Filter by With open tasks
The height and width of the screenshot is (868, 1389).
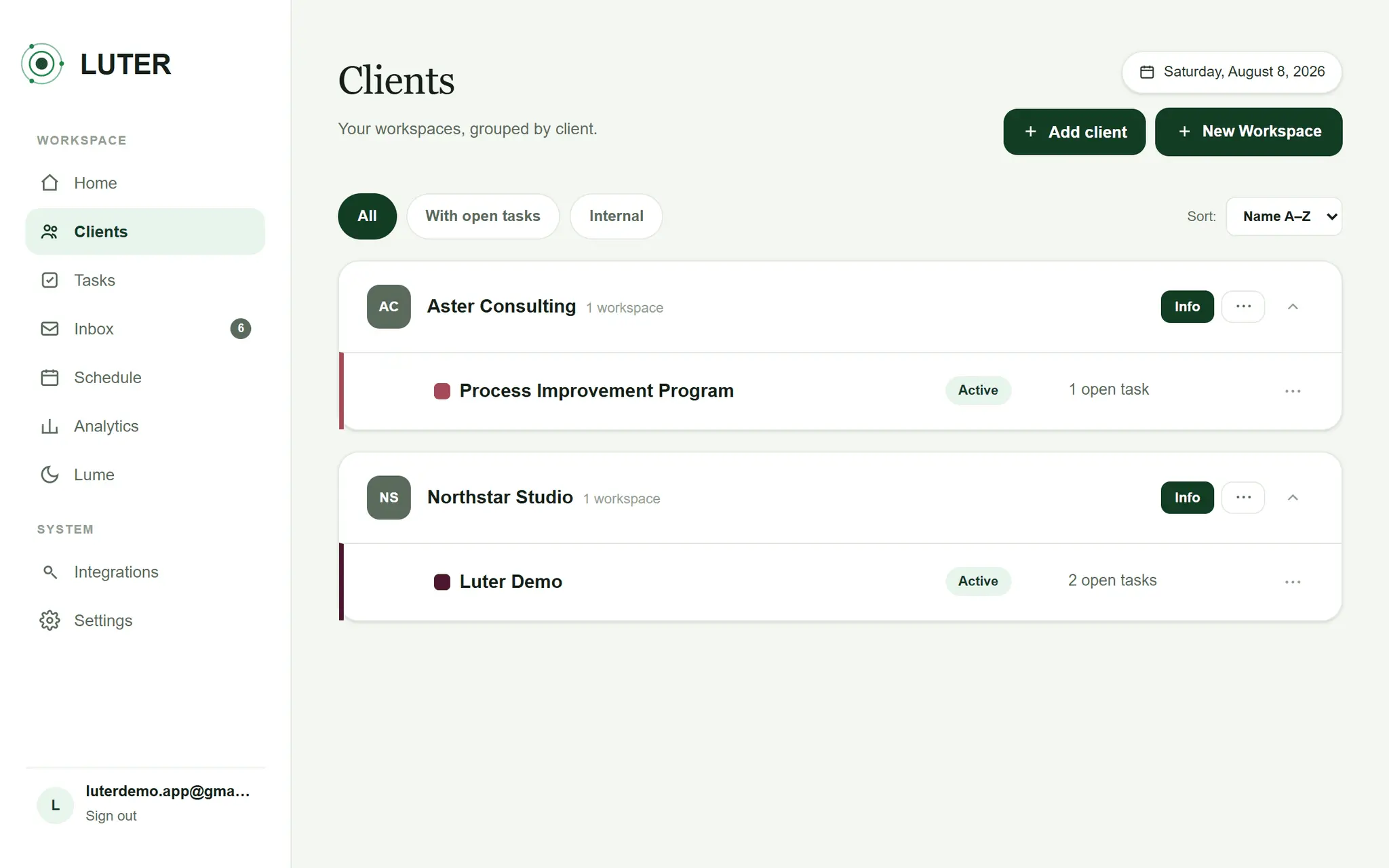483,216
